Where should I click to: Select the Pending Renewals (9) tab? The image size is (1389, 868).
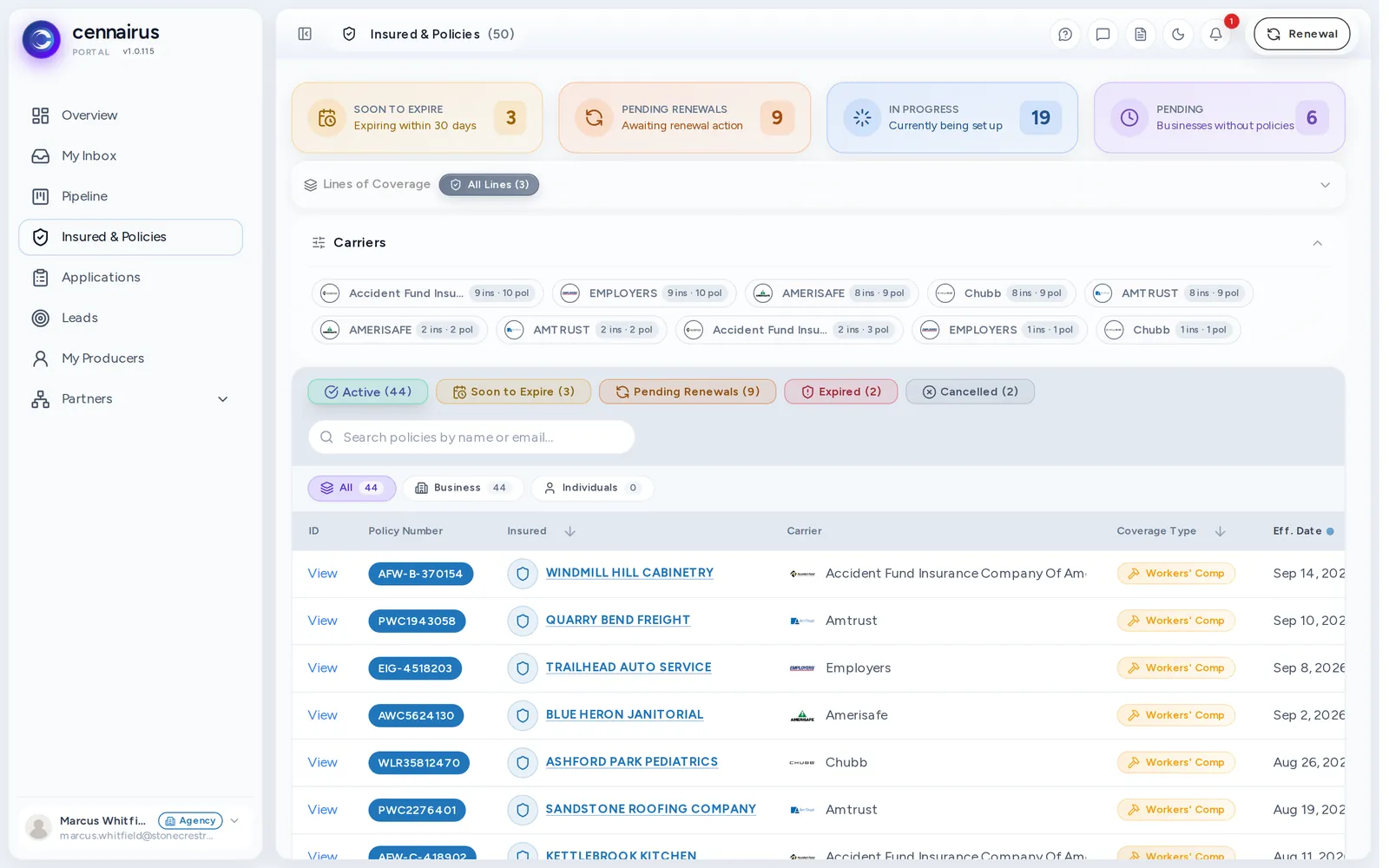tap(688, 391)
